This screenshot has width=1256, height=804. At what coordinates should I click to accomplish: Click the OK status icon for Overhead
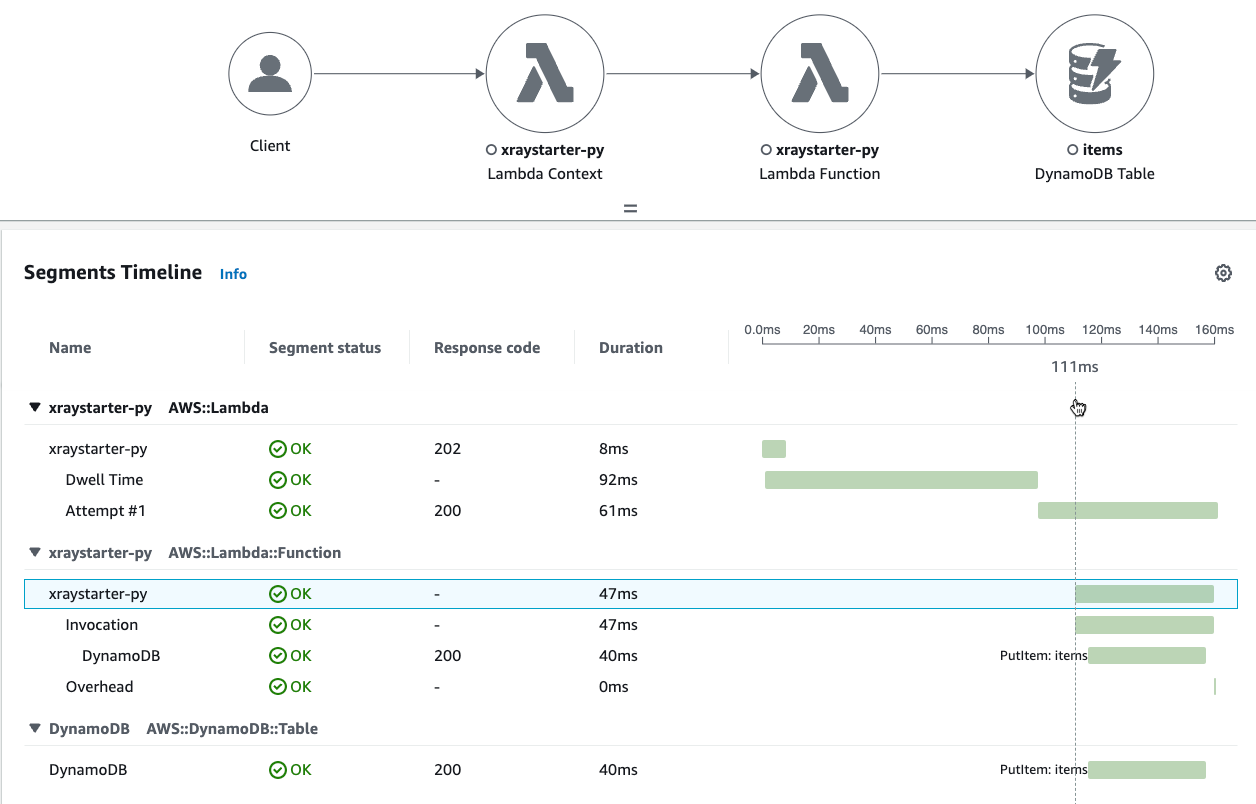pyautogui.click(x=278, y=687)
